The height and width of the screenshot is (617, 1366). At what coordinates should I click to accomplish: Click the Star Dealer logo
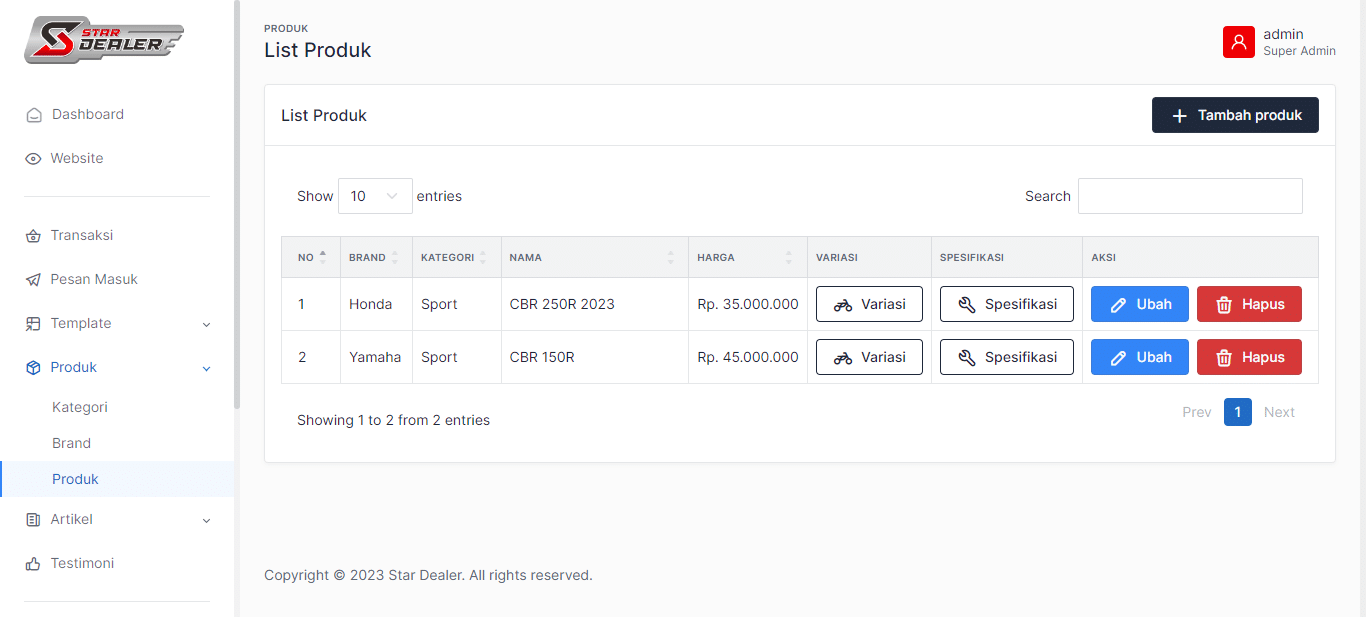(x=103, y=40)
